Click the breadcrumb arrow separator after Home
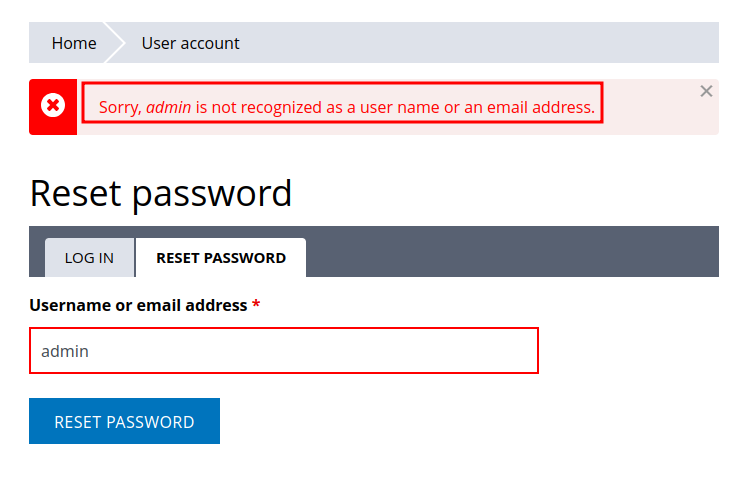The image size is (747, 486). click(x=119, y=43)
